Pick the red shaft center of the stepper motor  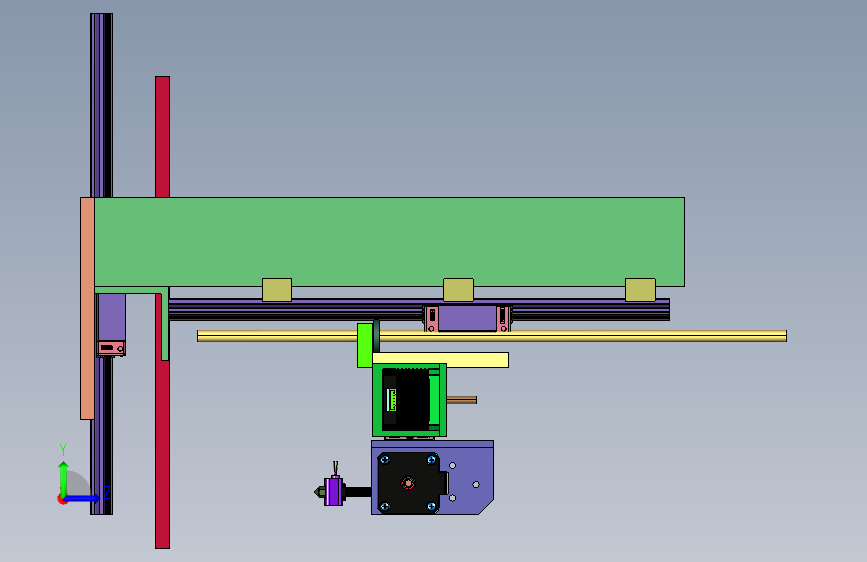click(408, 483)
